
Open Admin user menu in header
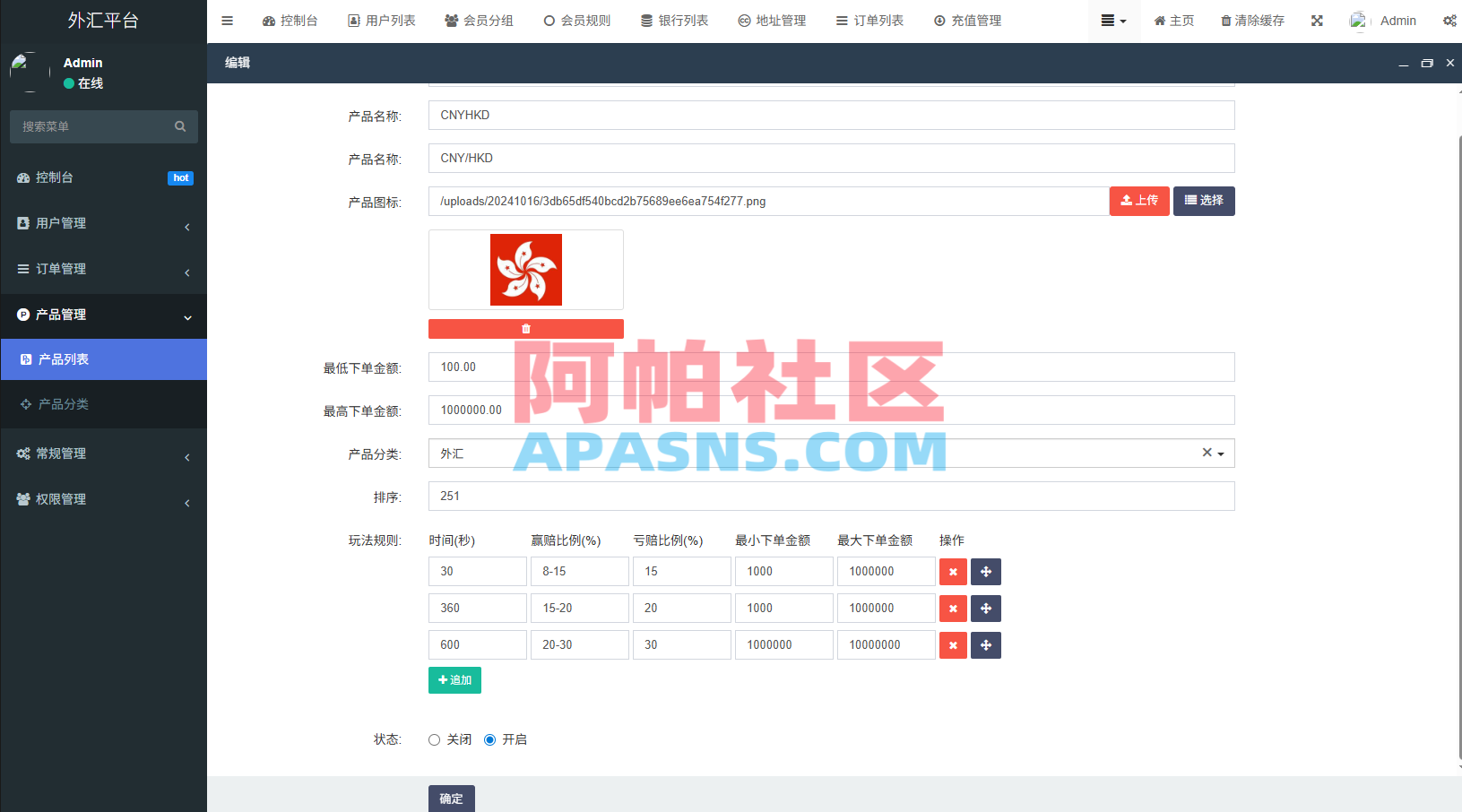click(x=1383, y=21)
